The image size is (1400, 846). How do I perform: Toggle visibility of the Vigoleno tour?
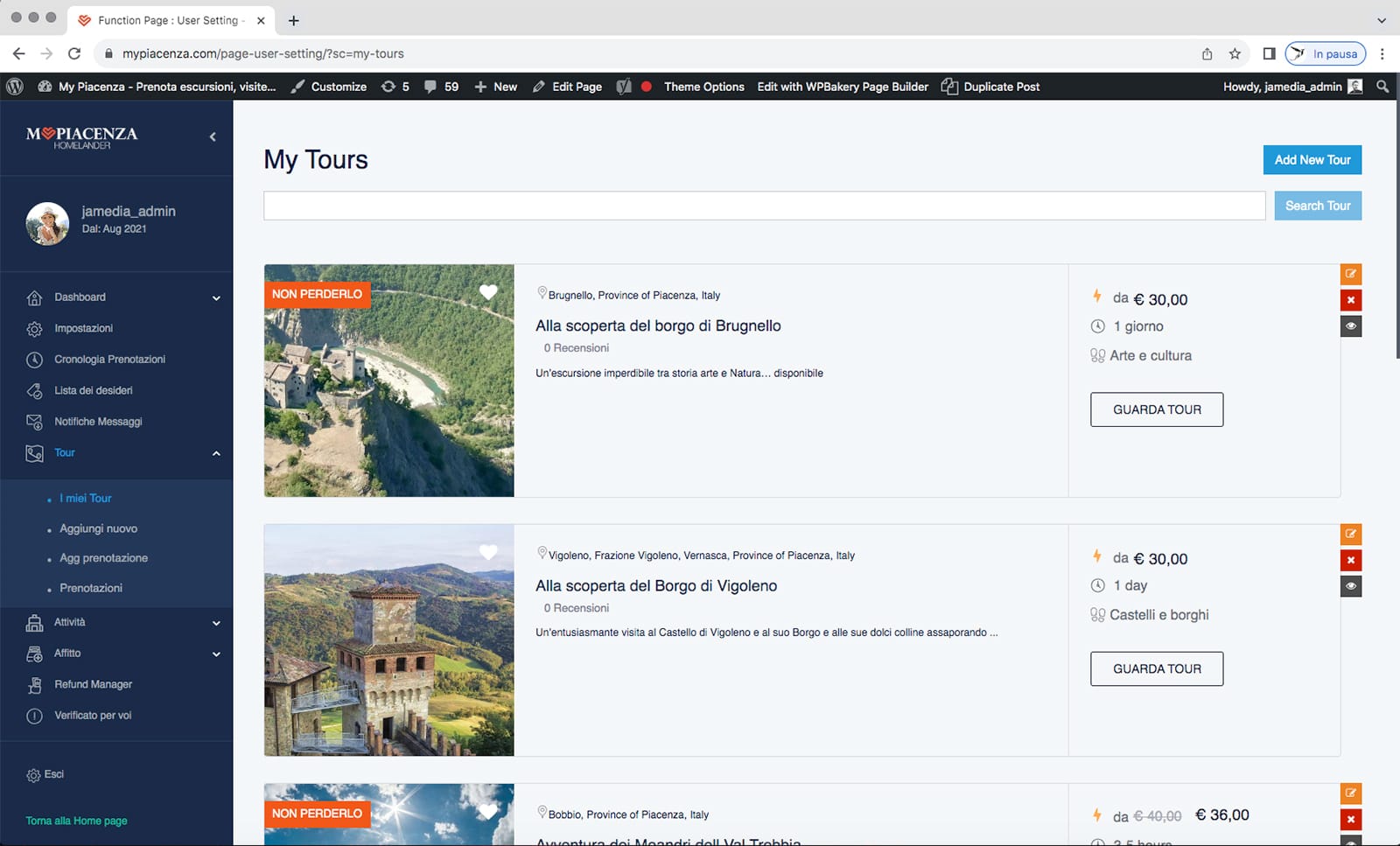click(1351, 586)
